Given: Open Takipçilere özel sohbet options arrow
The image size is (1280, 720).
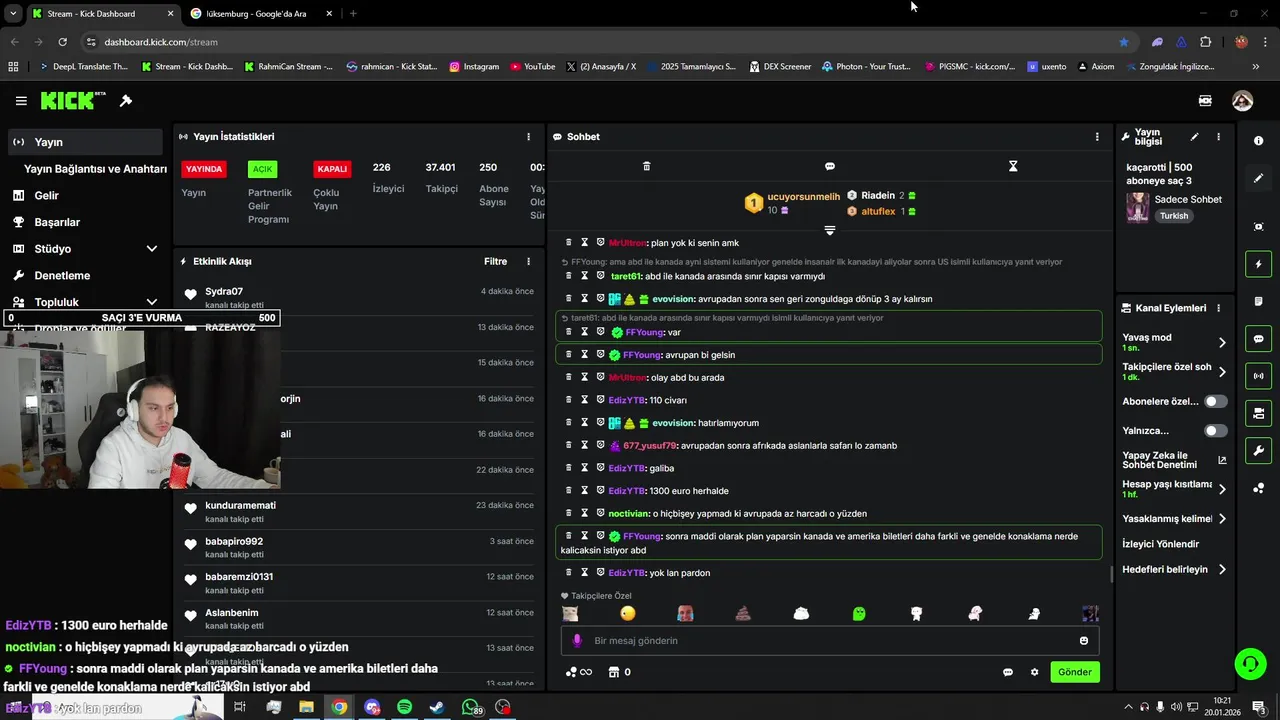Looking at the screenshot, I should [1222, 372].
